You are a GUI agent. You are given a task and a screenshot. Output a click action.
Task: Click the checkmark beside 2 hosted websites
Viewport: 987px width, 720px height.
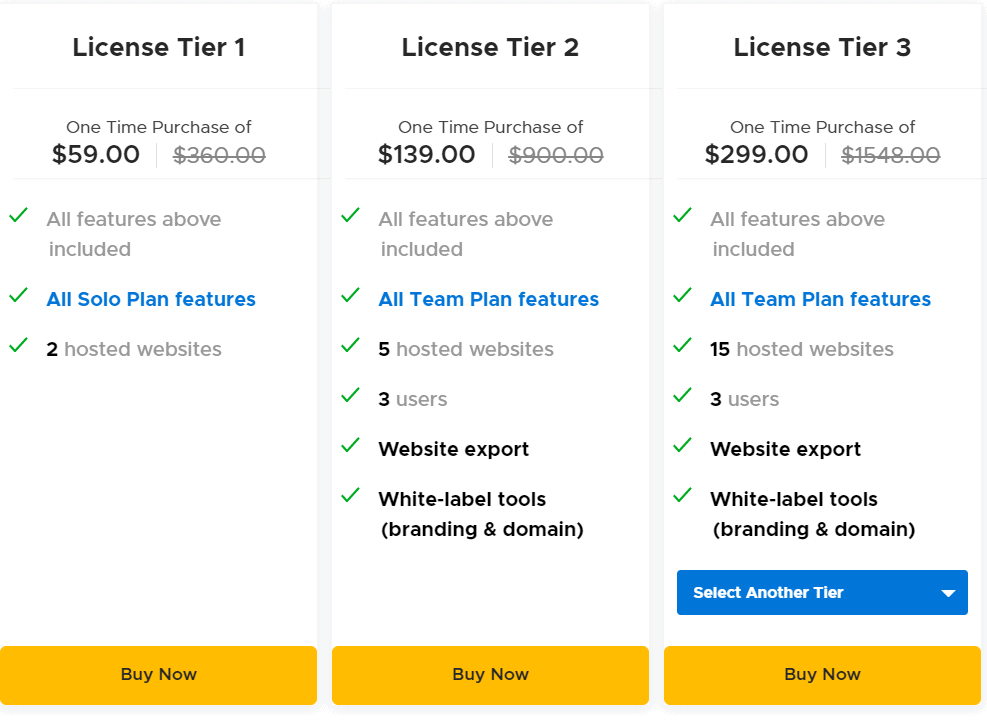point(18,345)
